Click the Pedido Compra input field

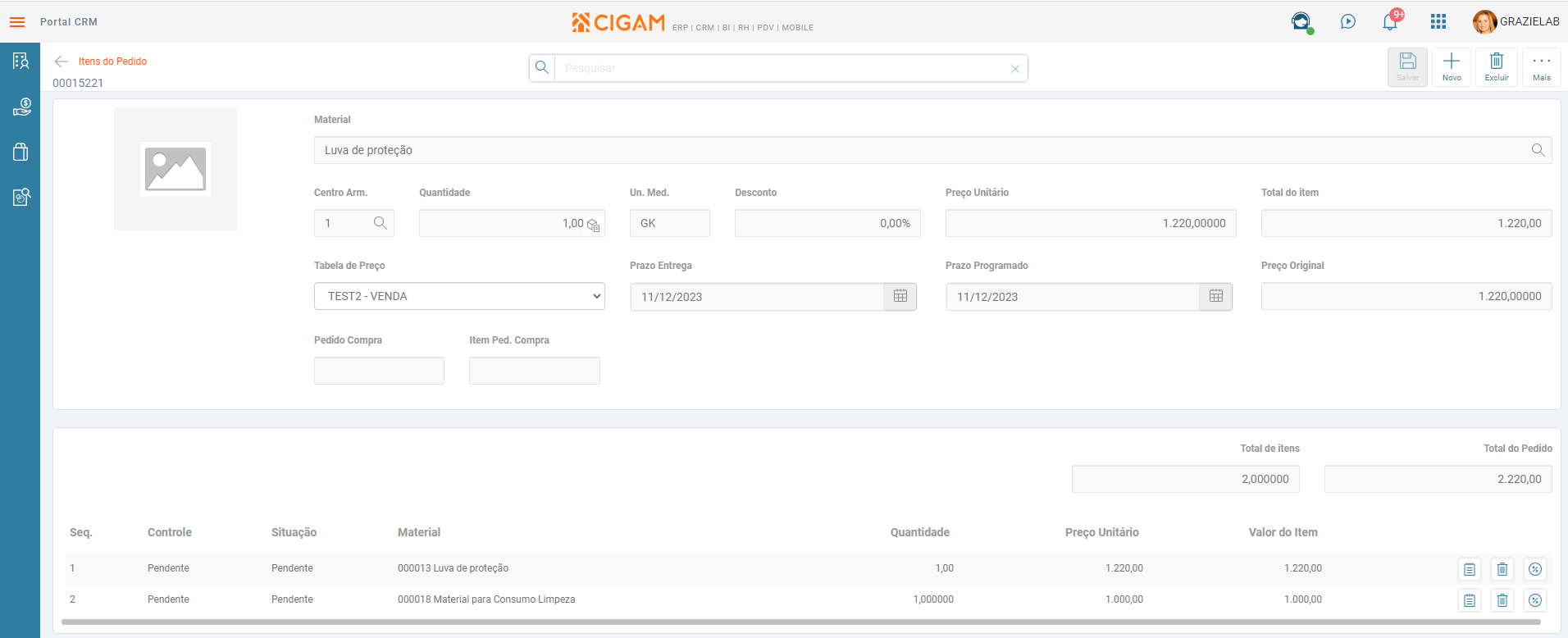coord(379,371)
